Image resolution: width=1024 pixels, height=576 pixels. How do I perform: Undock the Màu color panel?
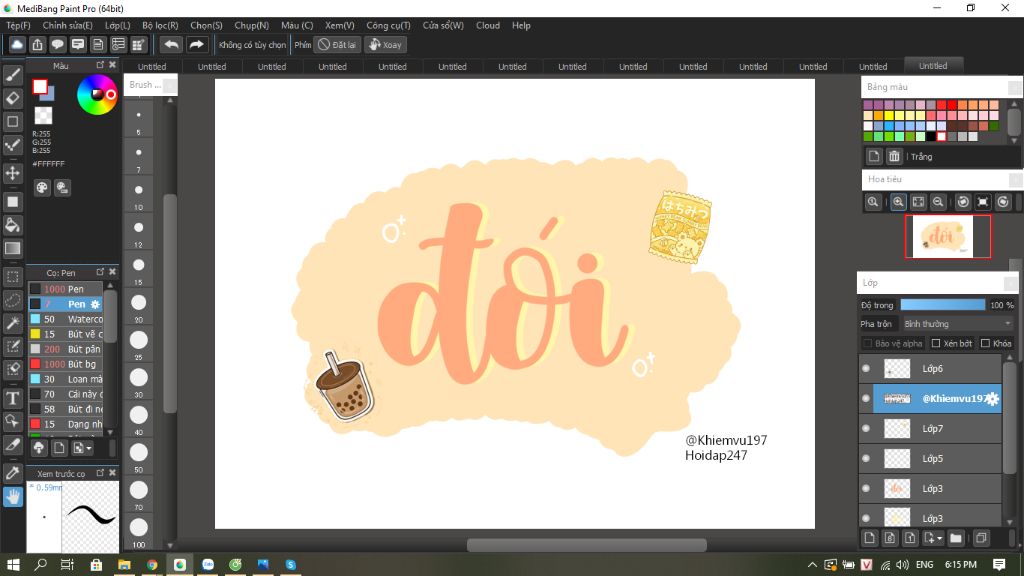(100, 65)
